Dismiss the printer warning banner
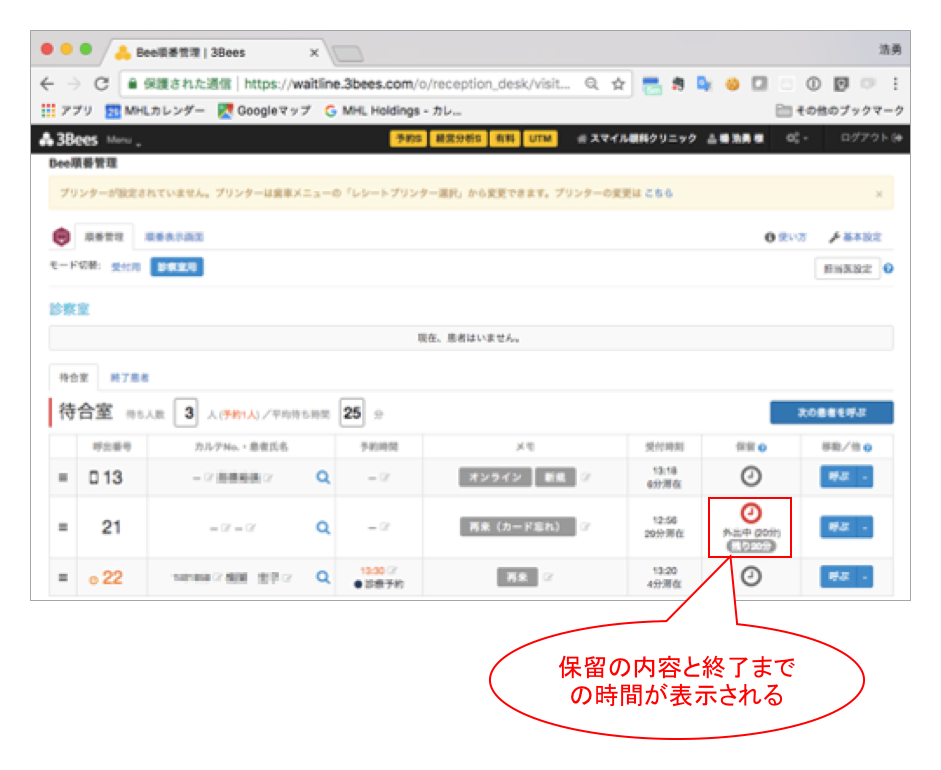This screenshot has width=941, height=770. tap(879, 194)
